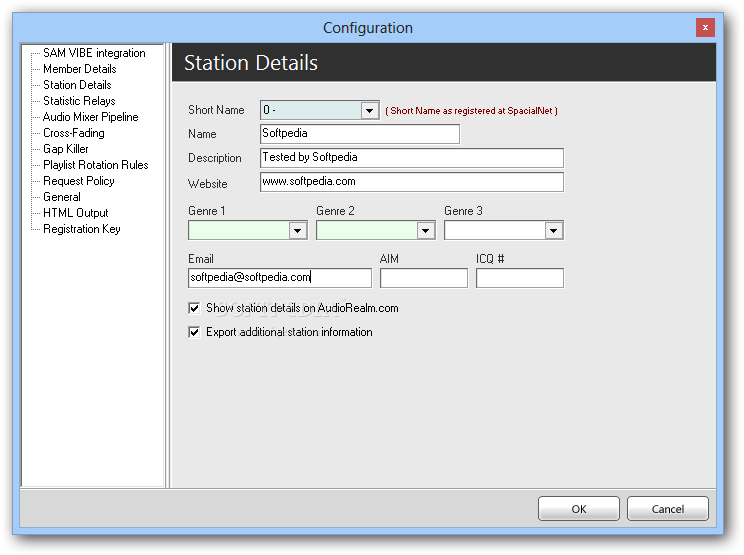Go to Audio Mixer Pipeline settings

click(91, 117)
